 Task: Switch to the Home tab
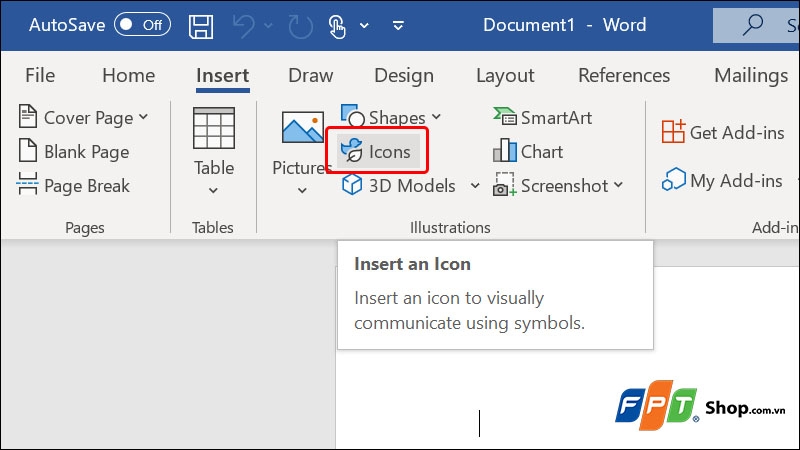pyautogui.click(x=129, y=76)
